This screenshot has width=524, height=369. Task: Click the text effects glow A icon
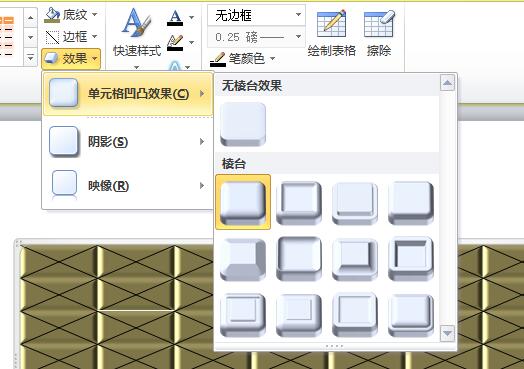coord(175,66)
